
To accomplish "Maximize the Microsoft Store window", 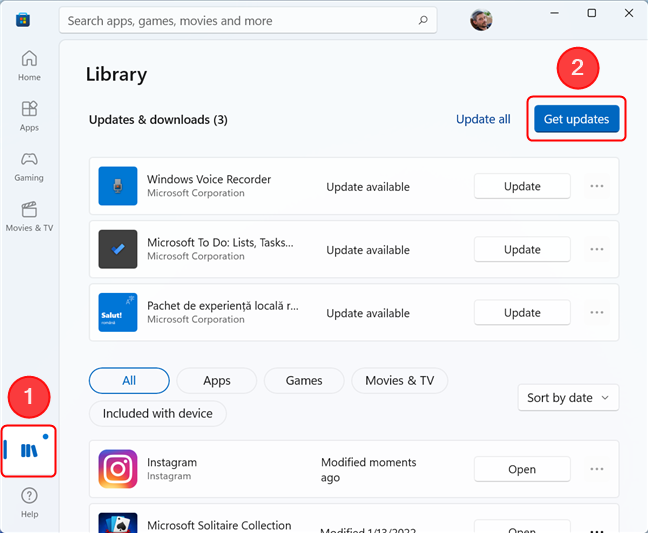I will coord(592,13).
